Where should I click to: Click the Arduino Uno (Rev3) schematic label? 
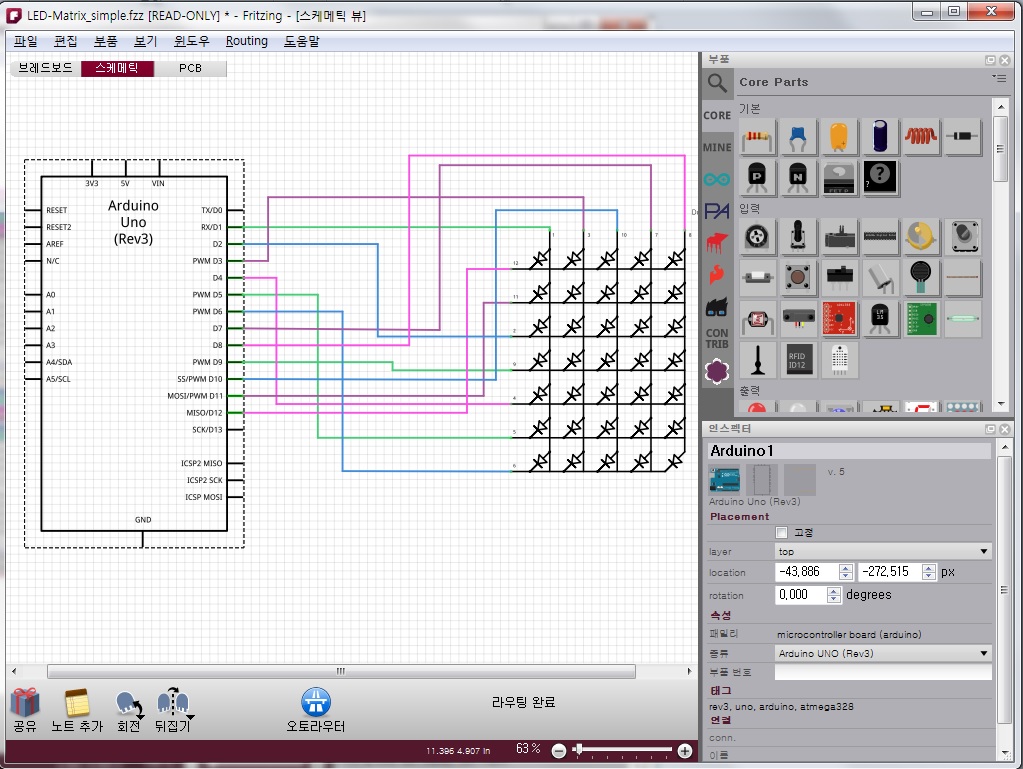point(133,222)
